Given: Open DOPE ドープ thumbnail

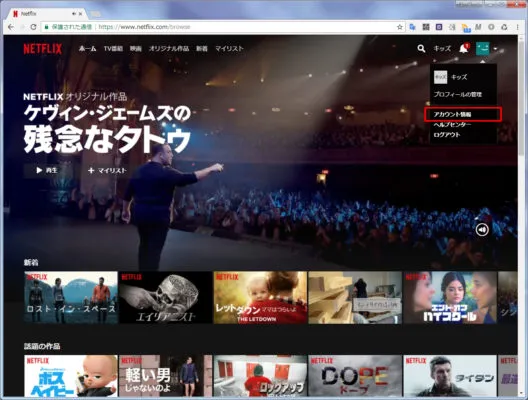Looking at the screenshot, I should coord(355,376).
